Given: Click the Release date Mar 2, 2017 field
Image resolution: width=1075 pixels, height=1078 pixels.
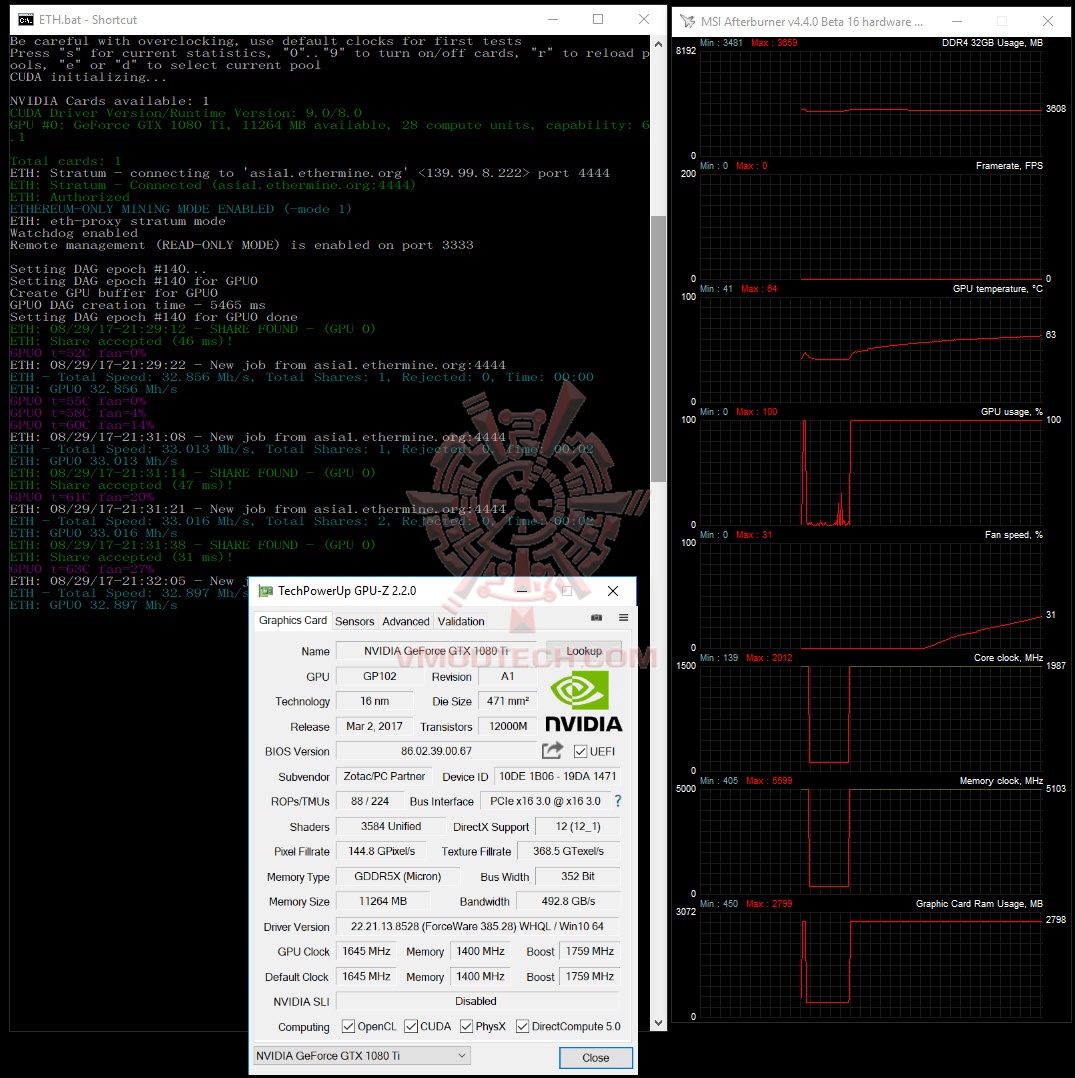Looking at the screenshot, I should (x=374, y=726).
